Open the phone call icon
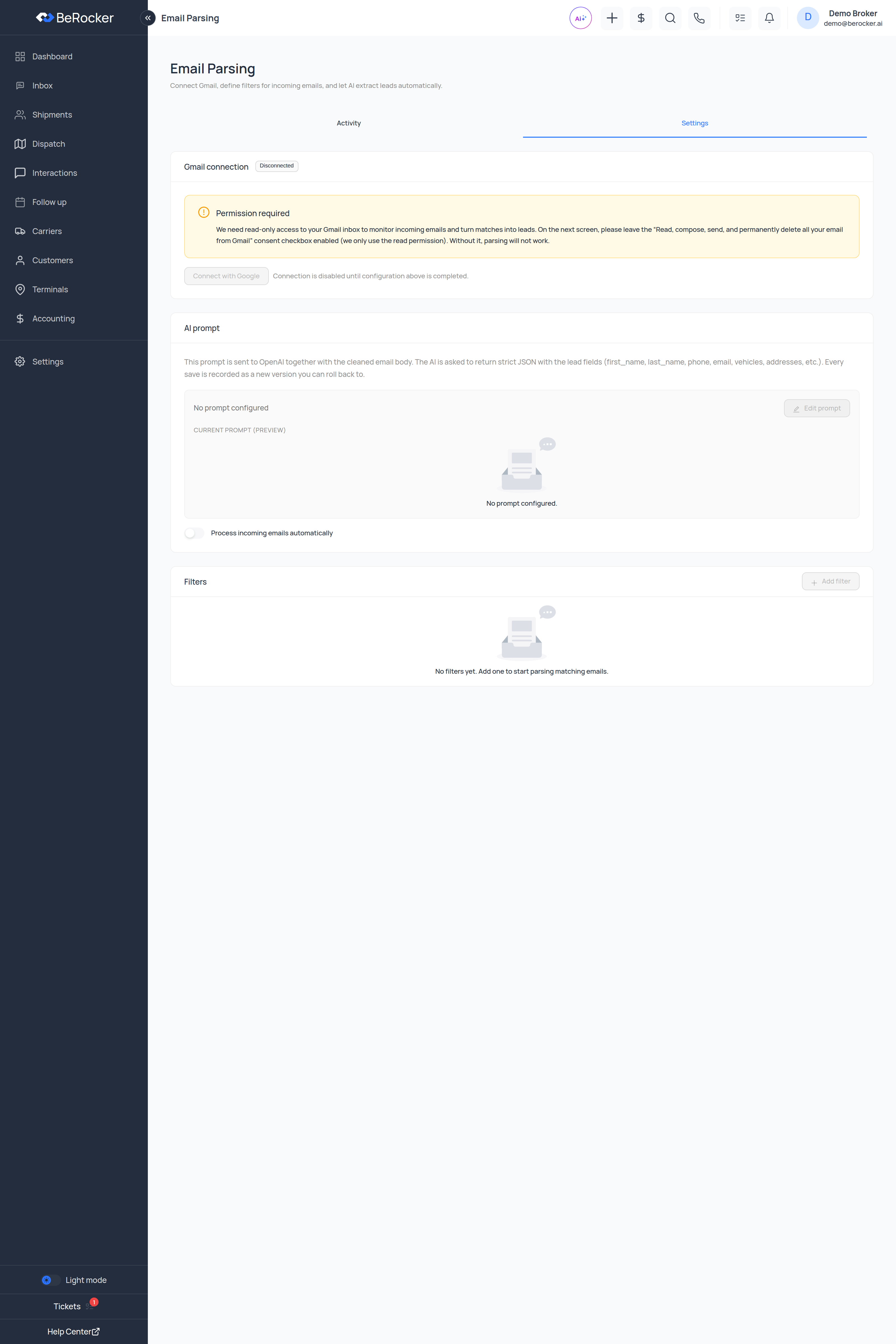The height and width of the screenshot is (1344, 896). click(x=699, y=18)
